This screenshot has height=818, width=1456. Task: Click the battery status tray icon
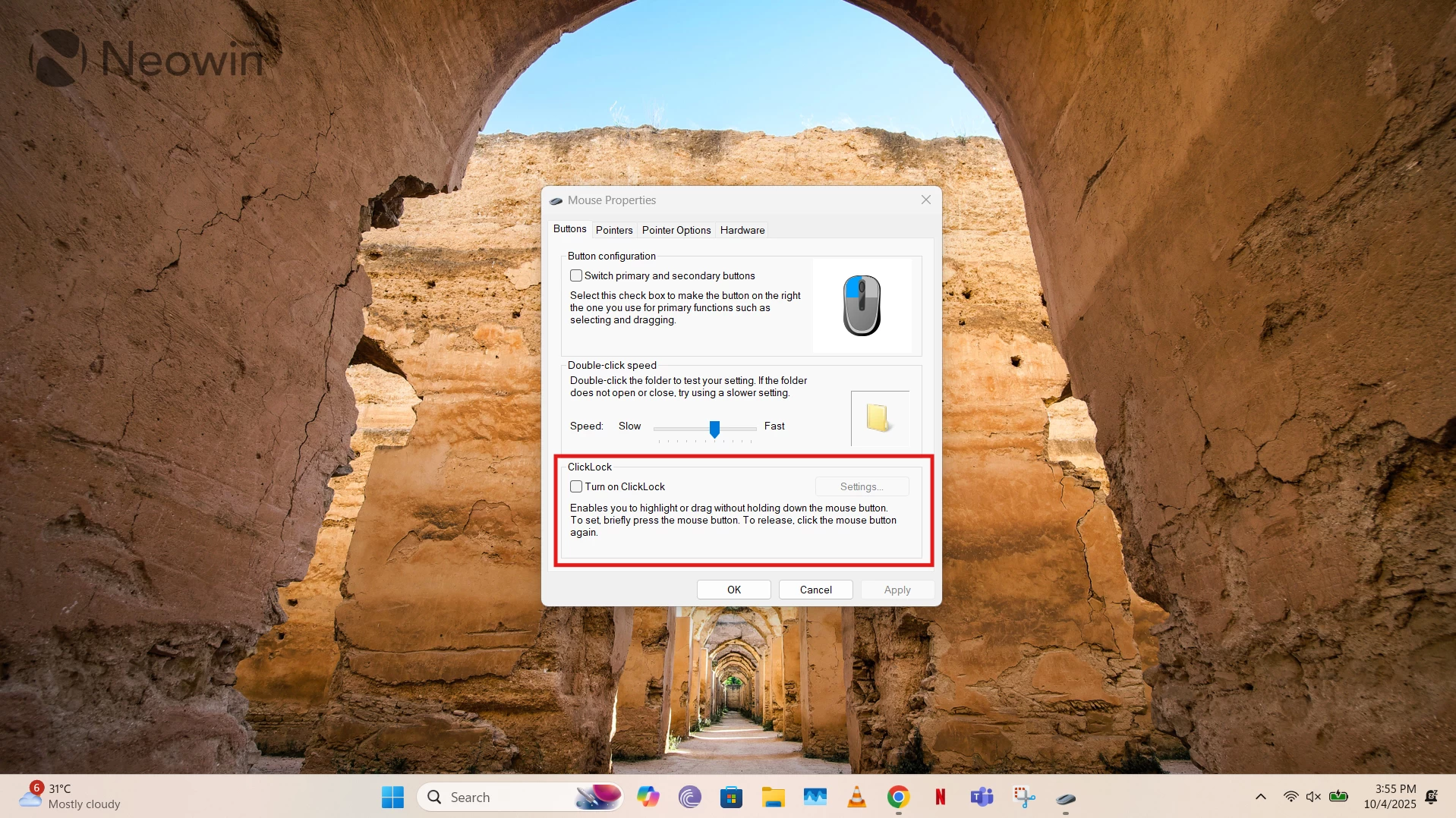coord(1338,797)
